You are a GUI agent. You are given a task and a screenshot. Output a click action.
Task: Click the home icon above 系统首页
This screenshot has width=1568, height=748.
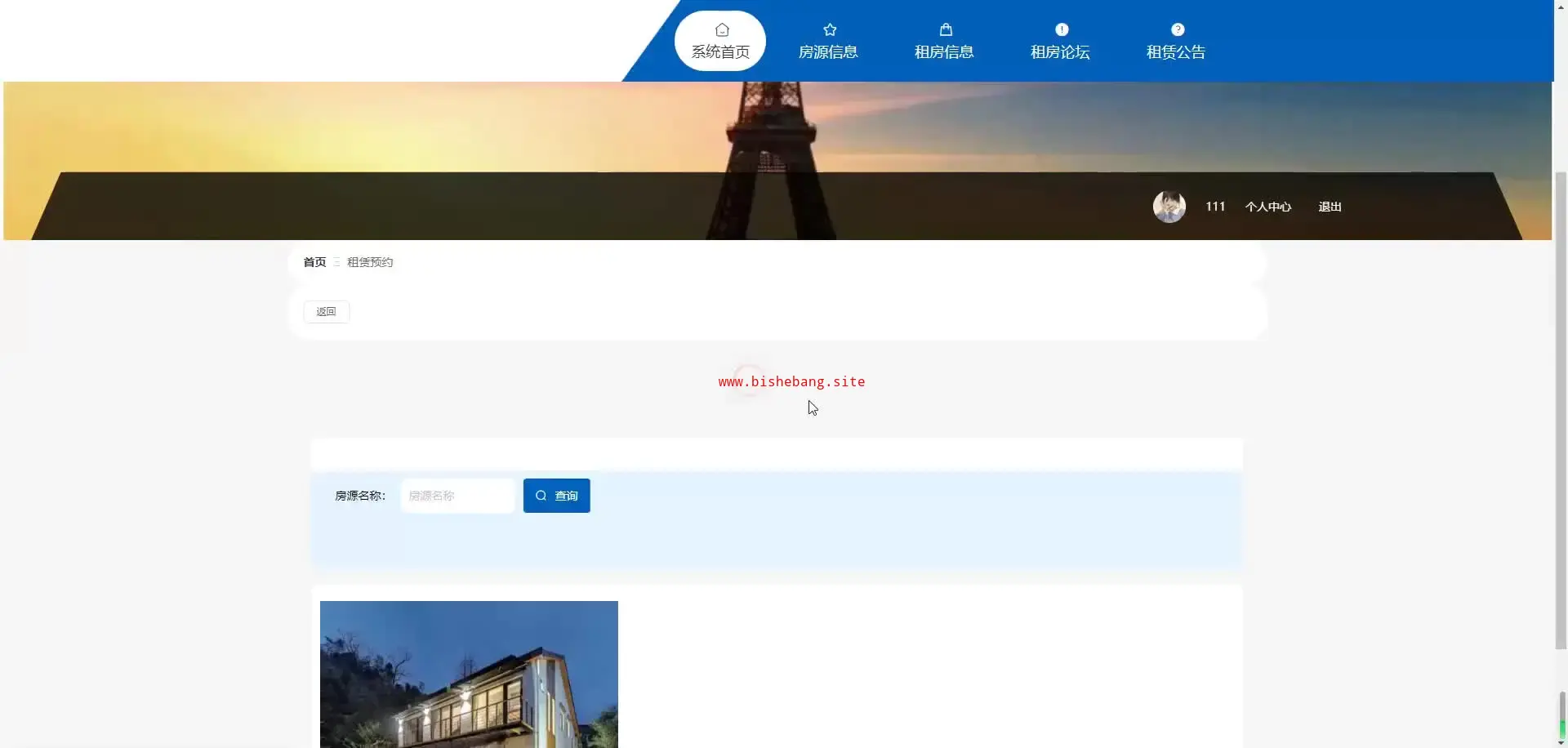pos(722,30)
